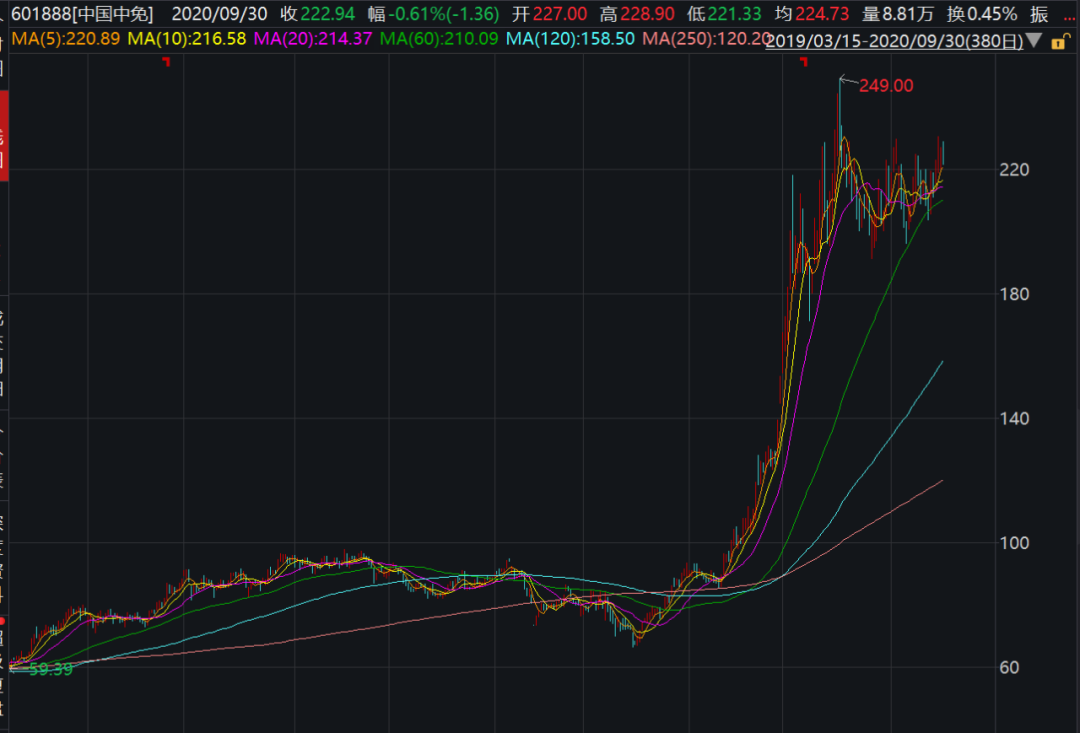Click the red corner marker at chart top left
Screen dimensions: 1080x733
pos(166,62)
